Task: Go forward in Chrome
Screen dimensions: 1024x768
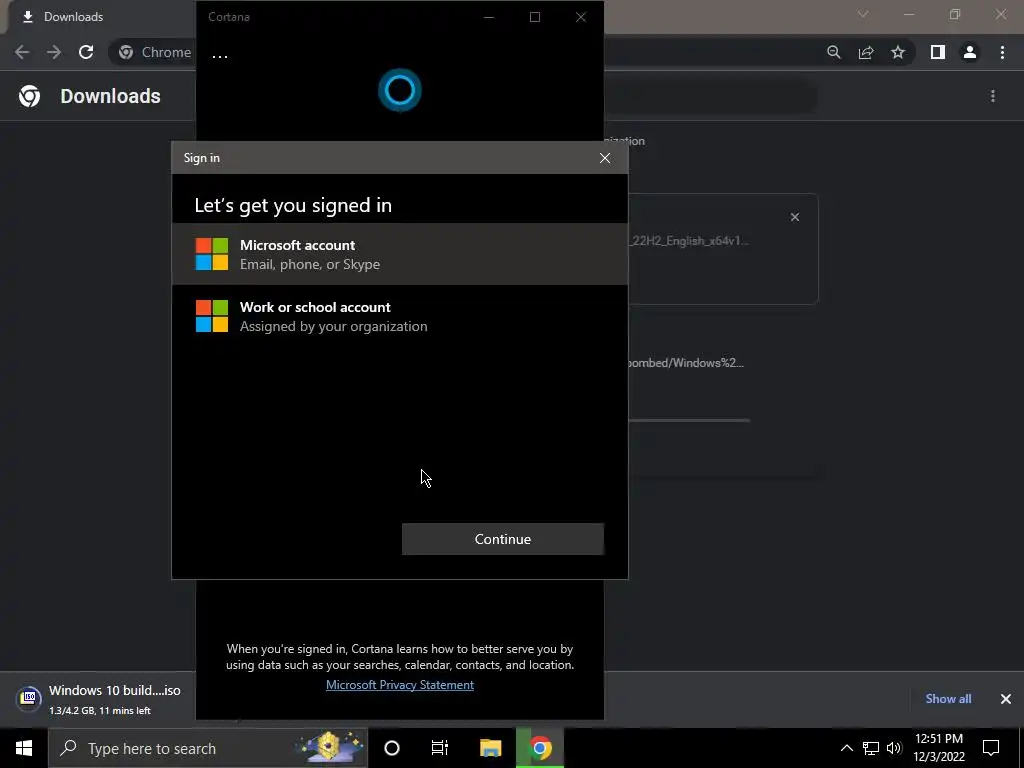Action: (54, 52)
